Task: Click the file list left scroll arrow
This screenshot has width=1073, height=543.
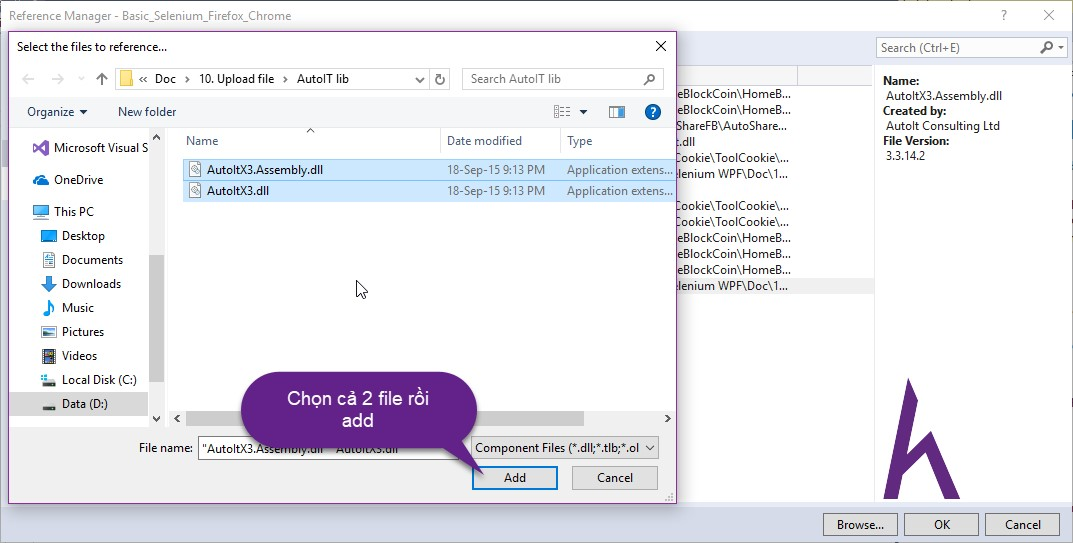Action: (177, 418)
